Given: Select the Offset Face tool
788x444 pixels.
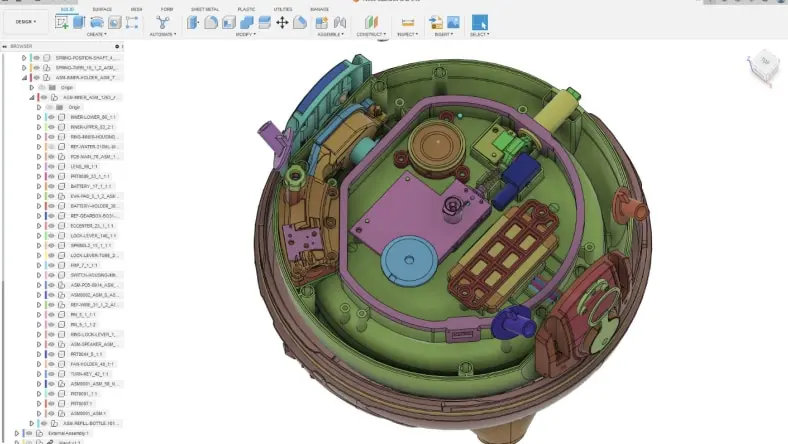Looking at the screenshot, I should (264, 22).
